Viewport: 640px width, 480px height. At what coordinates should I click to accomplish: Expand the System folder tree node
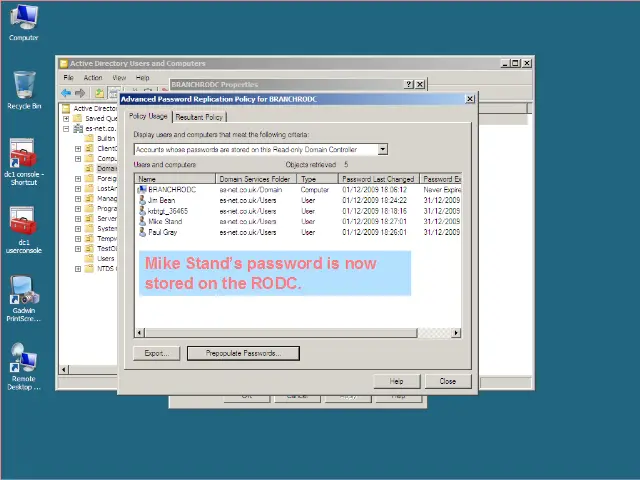(78, 229)
